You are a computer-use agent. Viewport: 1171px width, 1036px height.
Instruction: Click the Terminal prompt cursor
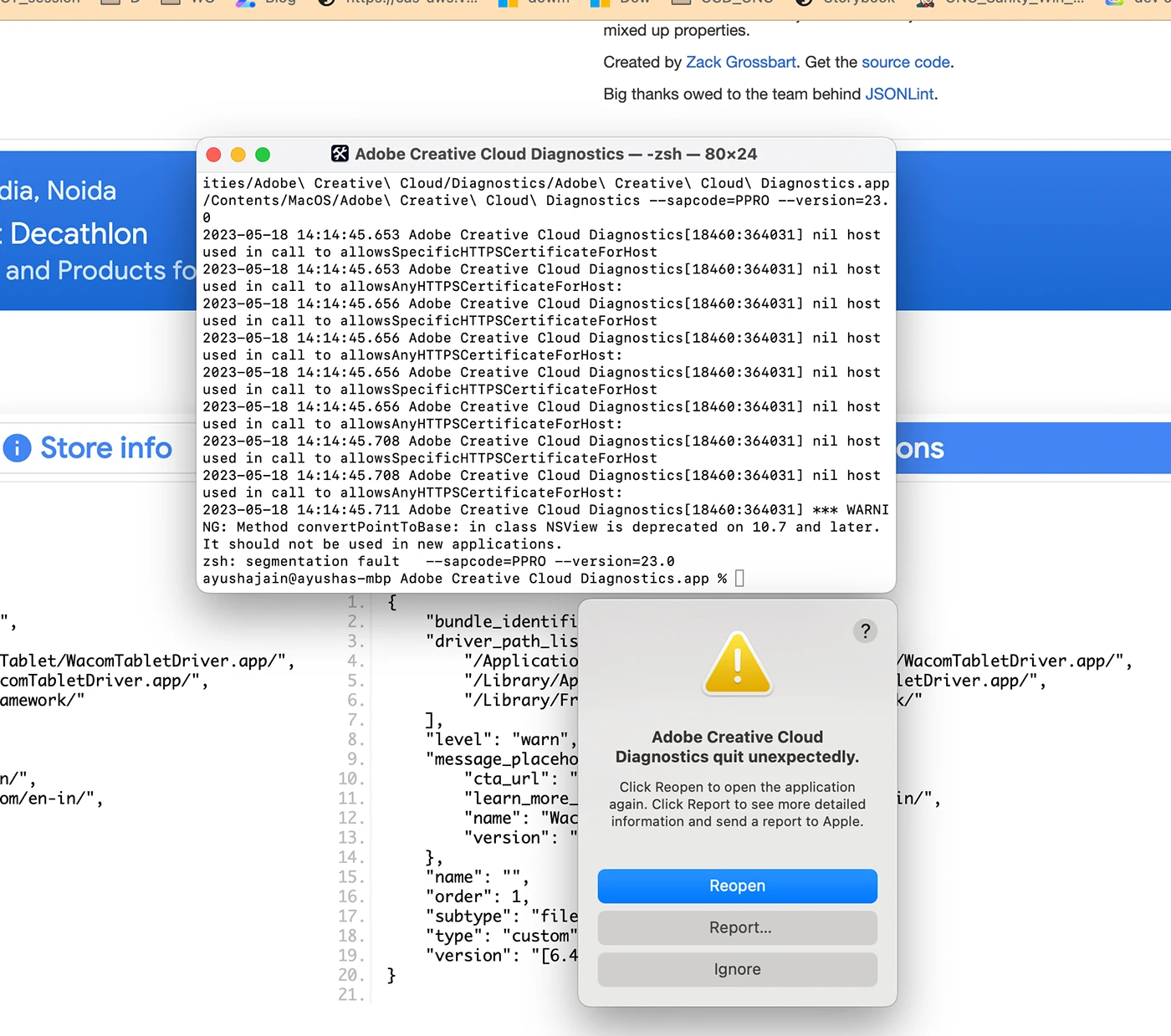point(739,579)
